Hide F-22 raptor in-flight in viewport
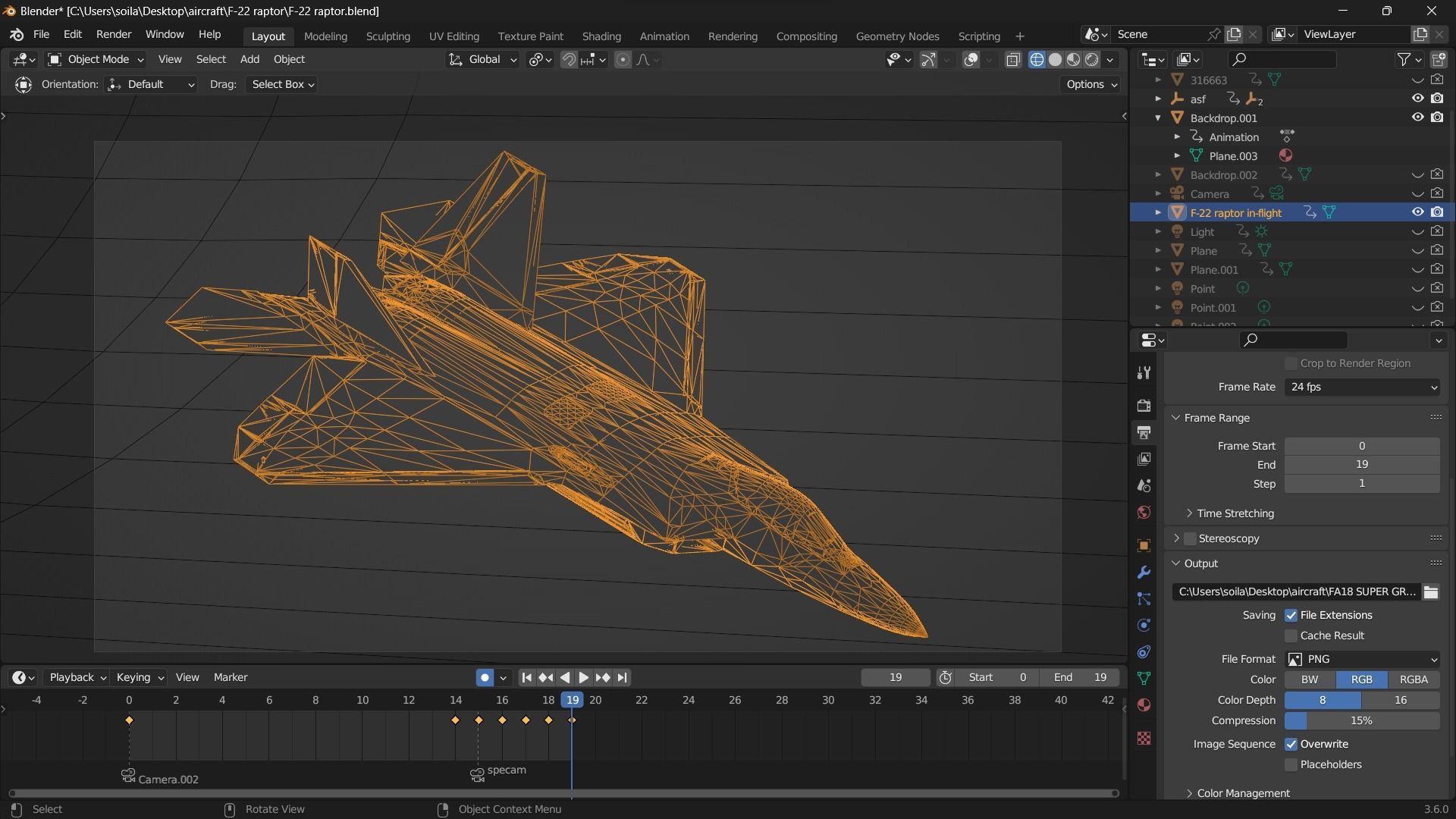 pyautogui.click(x=1417, y=212)
